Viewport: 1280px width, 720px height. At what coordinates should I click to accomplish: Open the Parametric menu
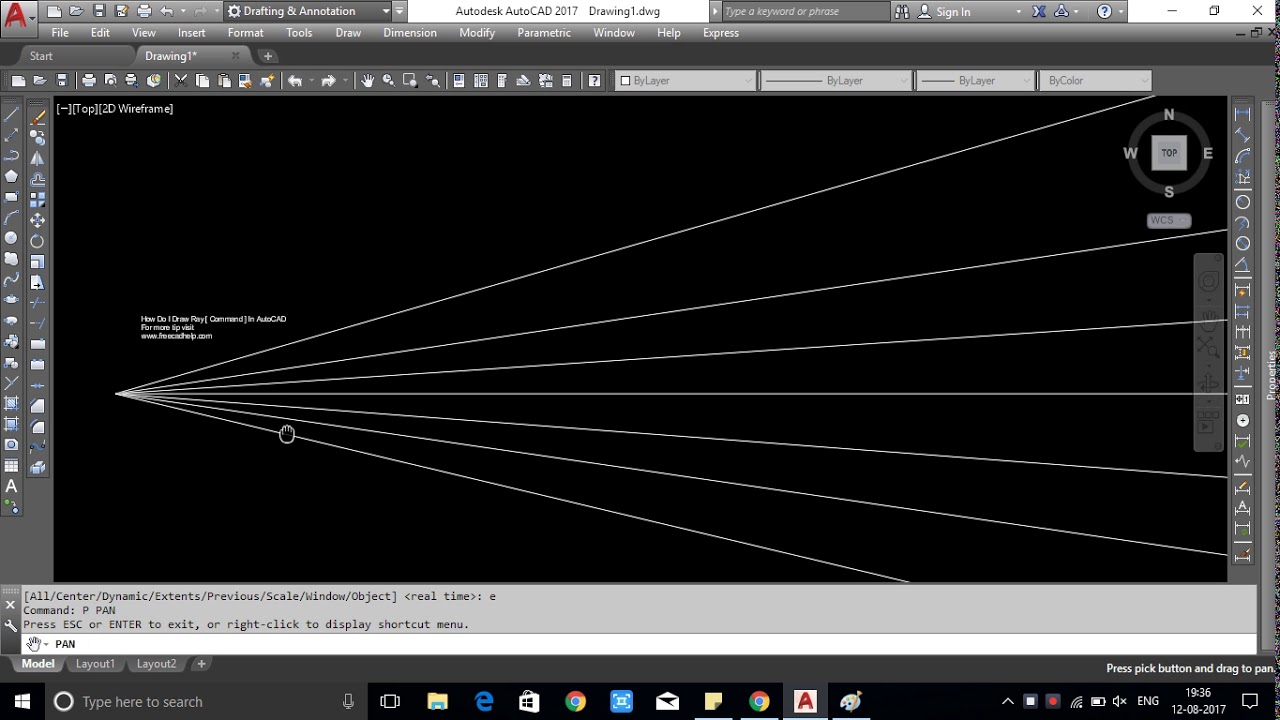point(543,33)
